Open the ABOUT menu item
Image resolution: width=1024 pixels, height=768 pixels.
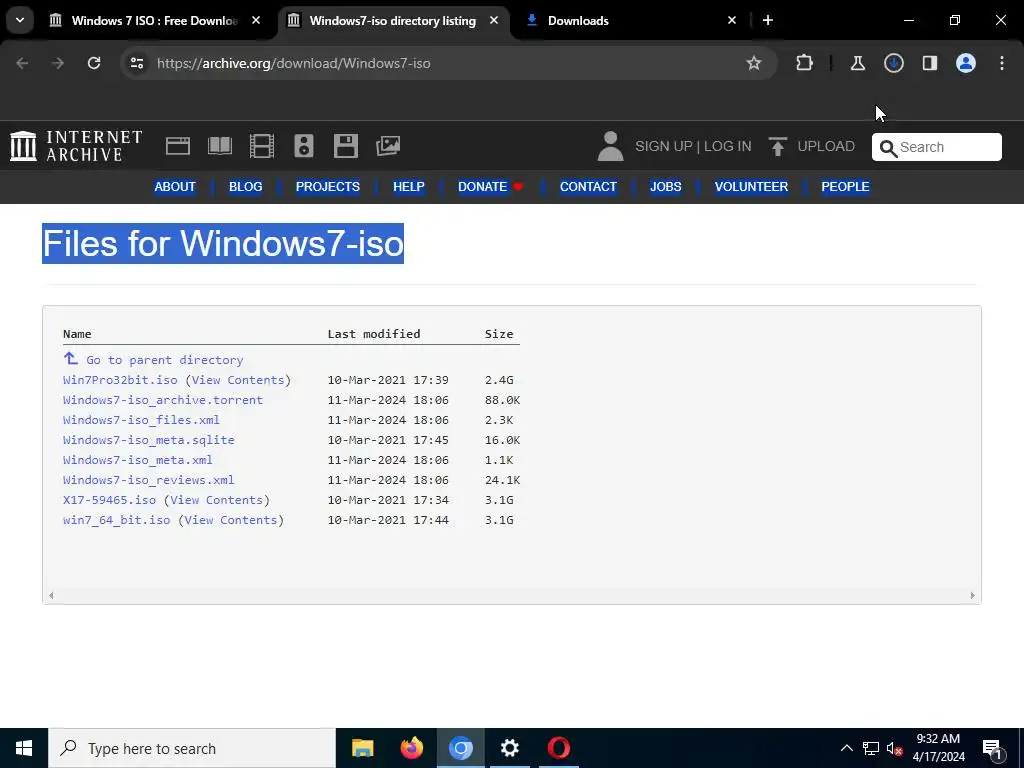(x=175, y=187)
